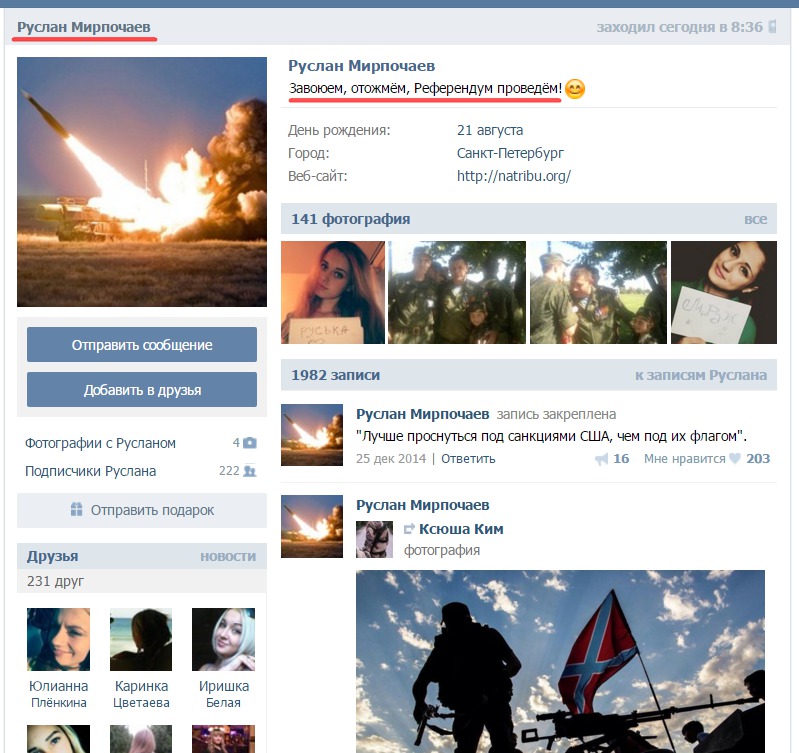Open the Санкт-Петербург city link

(510, 153)
